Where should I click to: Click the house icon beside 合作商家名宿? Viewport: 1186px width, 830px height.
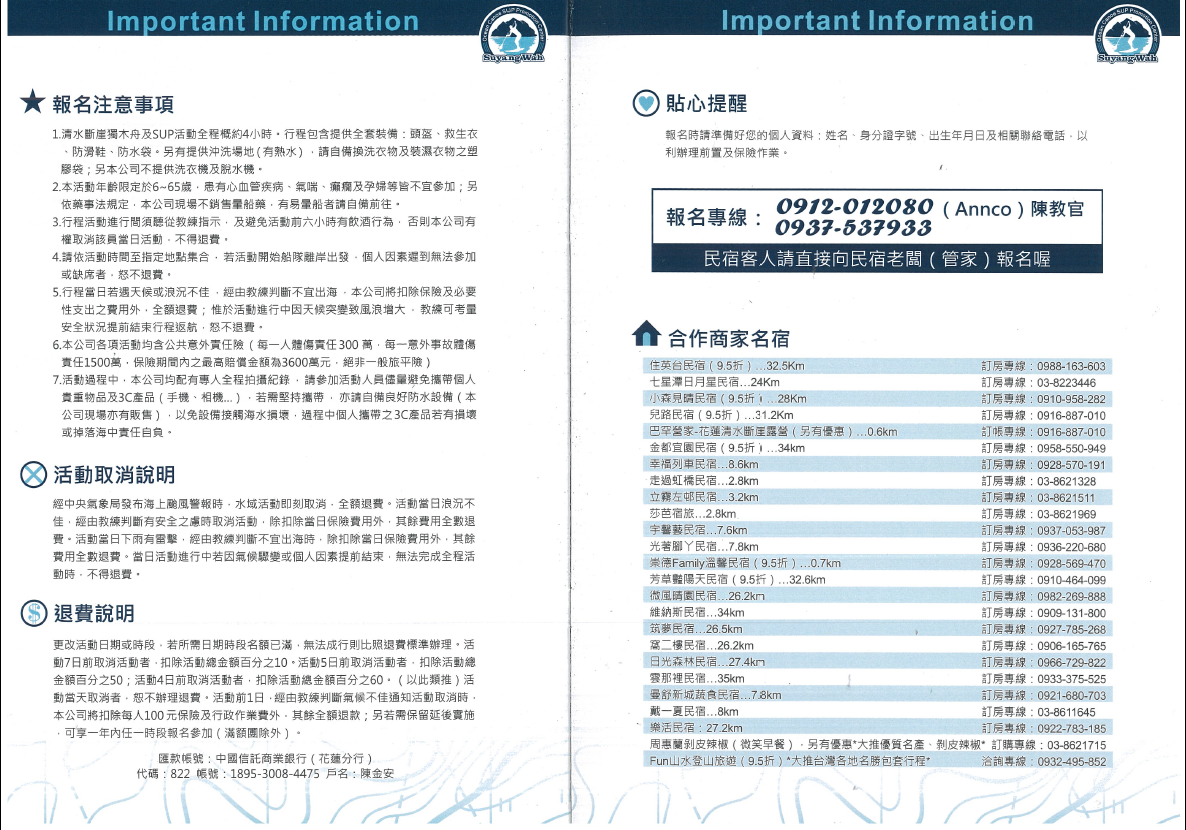click(646, 334)
